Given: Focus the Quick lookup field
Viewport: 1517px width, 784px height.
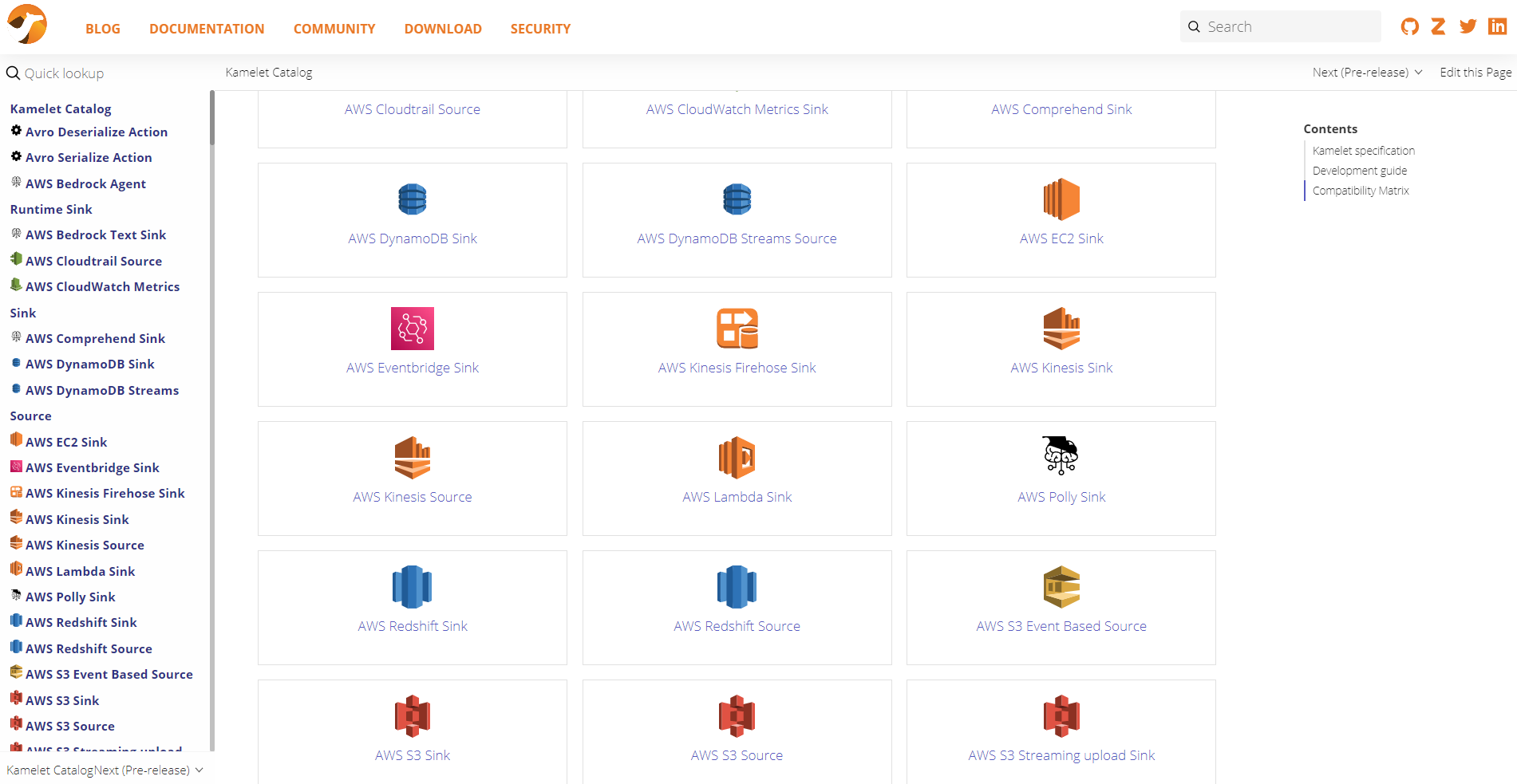Looking at the screenshot, I should [x=104, y=73].
